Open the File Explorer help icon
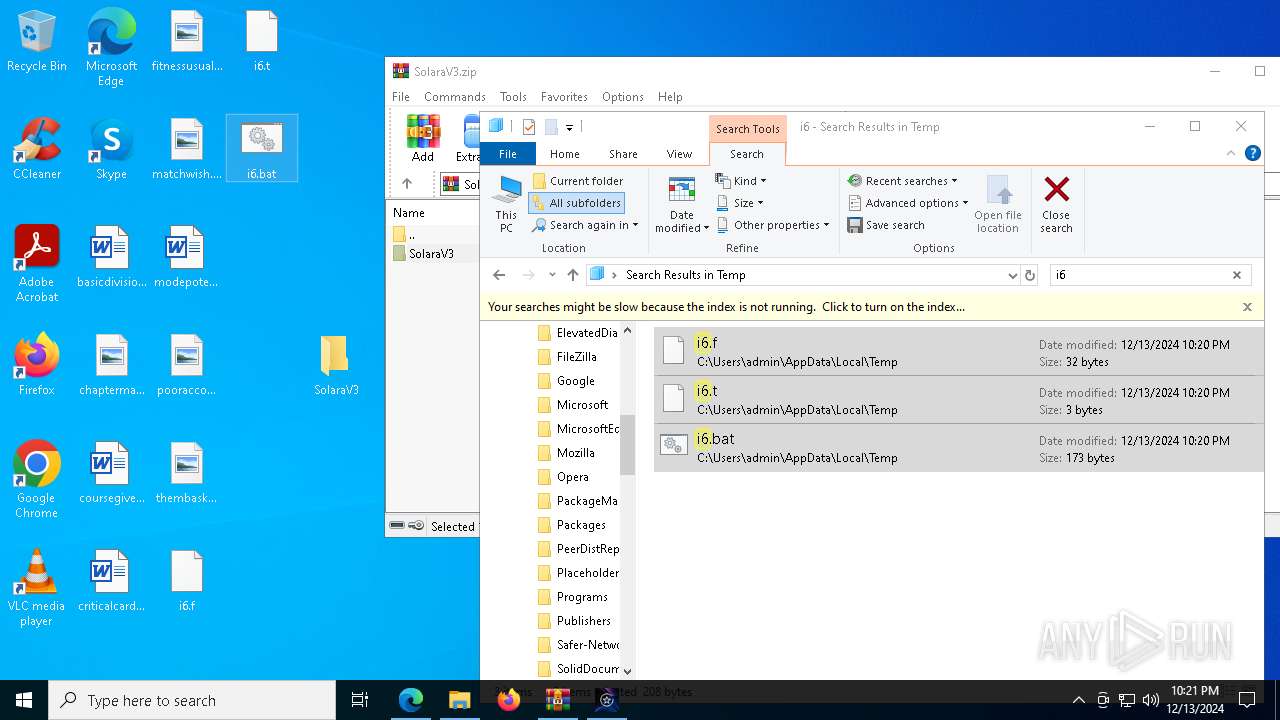 click(x=1252, y=154)
